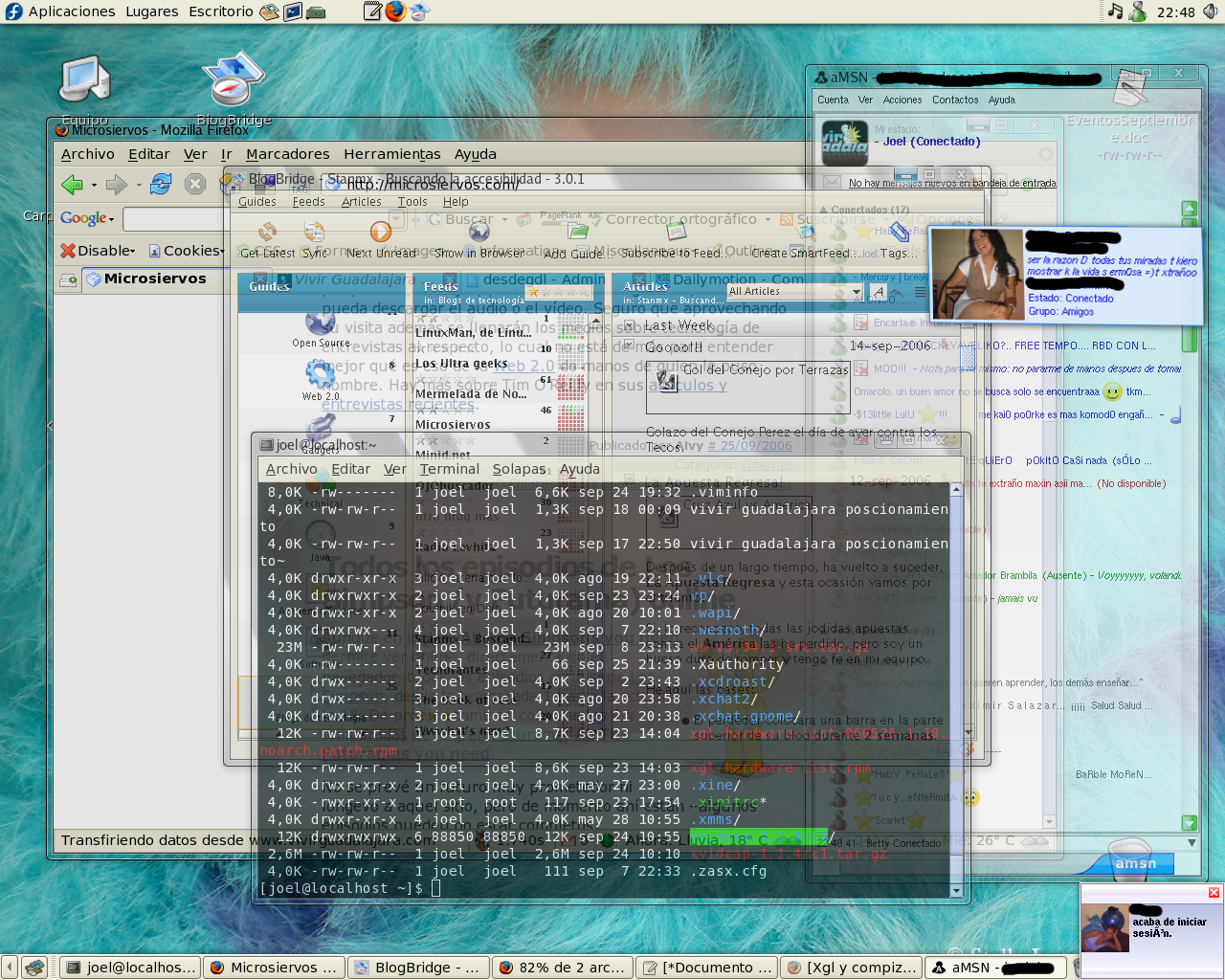The height and width of the screenshot is (980, 1225).
Task: Open Herramientas menu in Firefox
Action: point(392,154)
